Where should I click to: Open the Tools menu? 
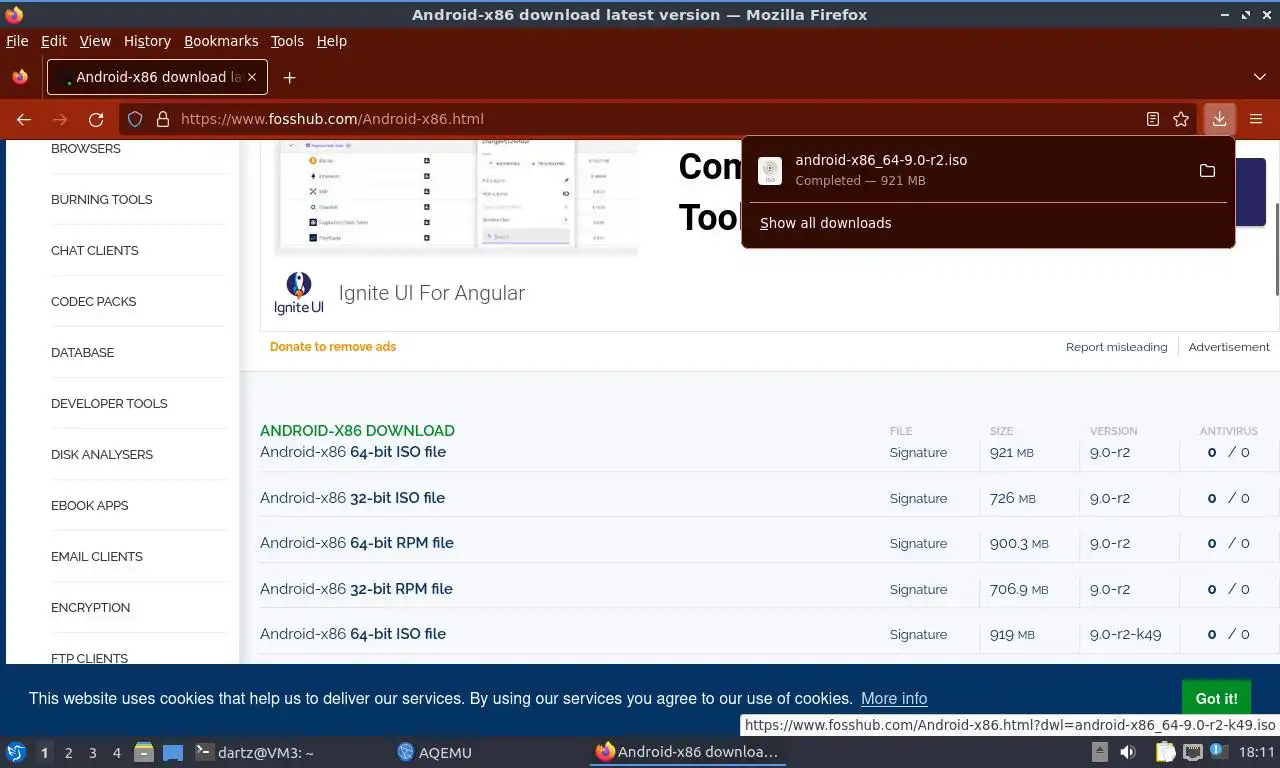tap(287, 41)
